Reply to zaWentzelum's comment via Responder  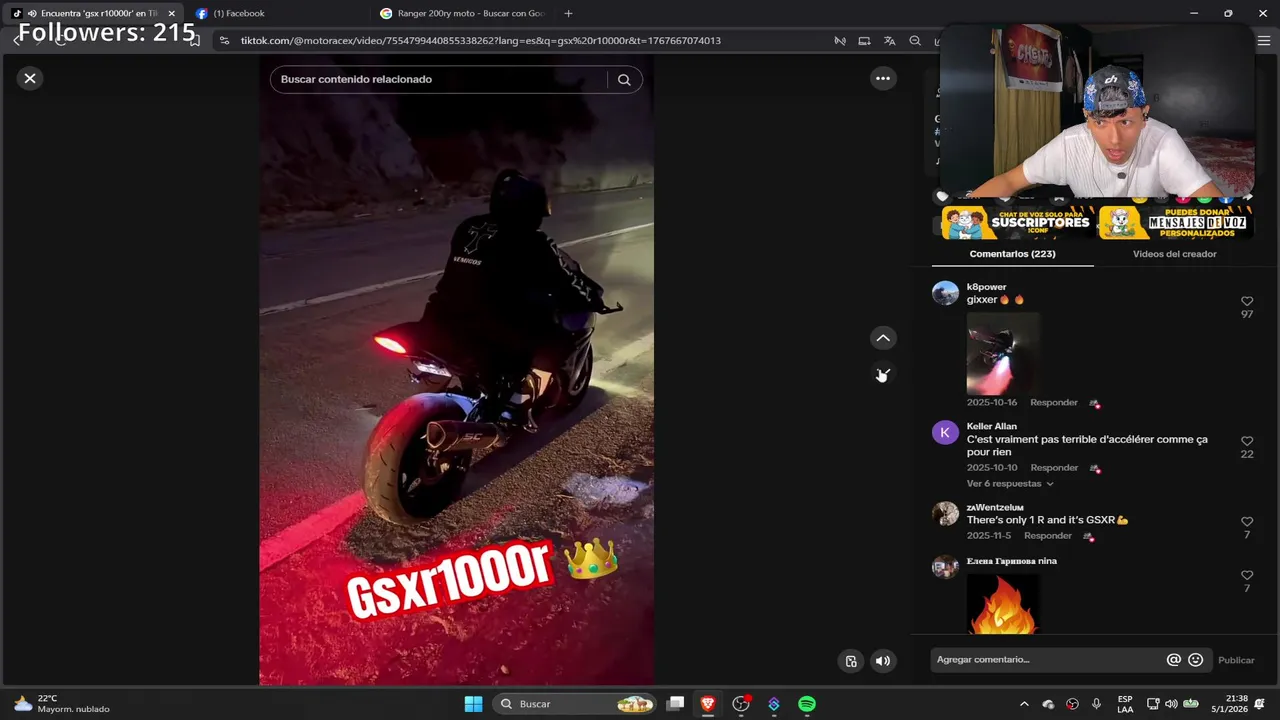1047,536
